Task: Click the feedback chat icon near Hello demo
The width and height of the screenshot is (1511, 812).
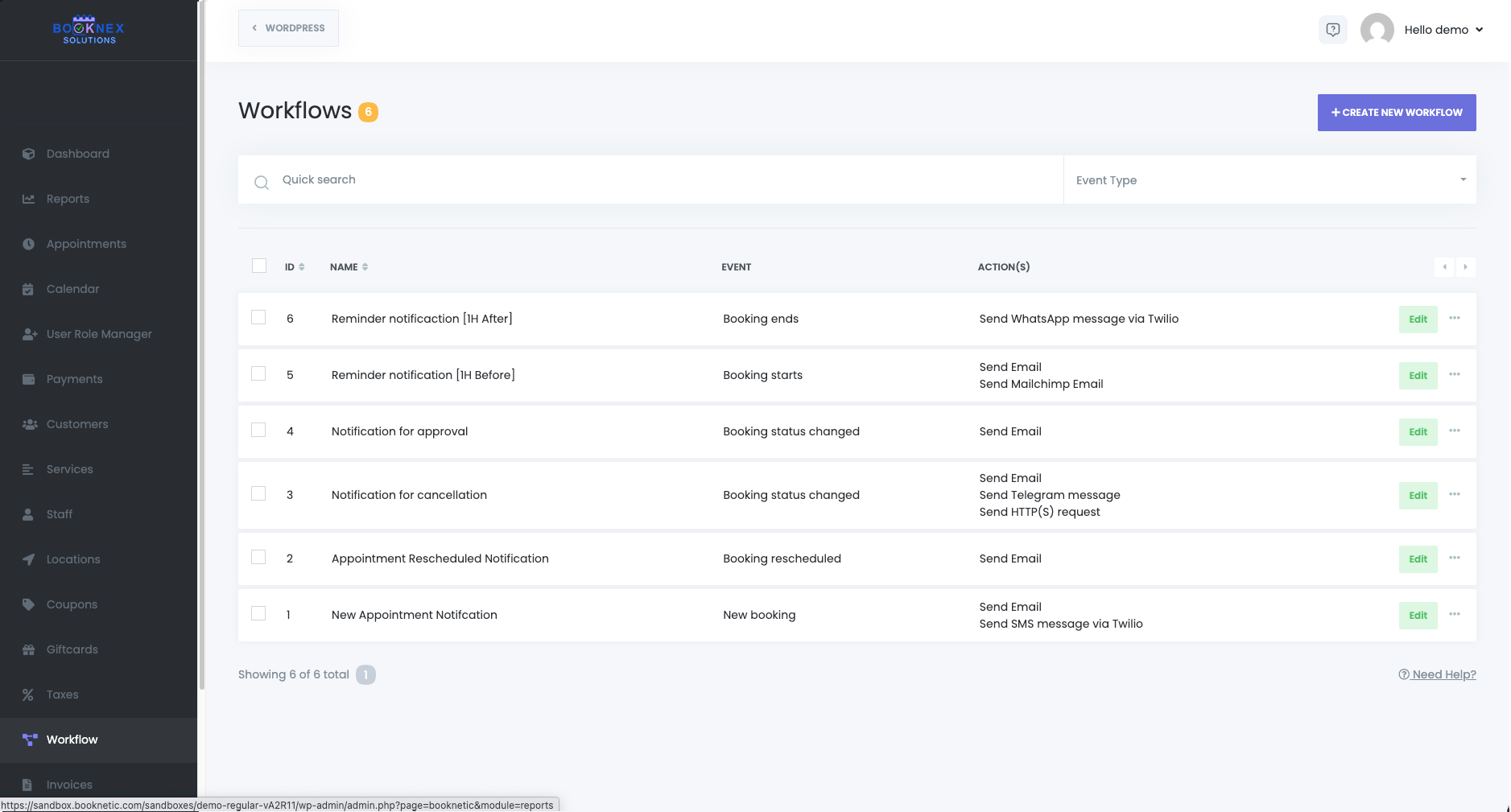Action: tap(1333, 29)
